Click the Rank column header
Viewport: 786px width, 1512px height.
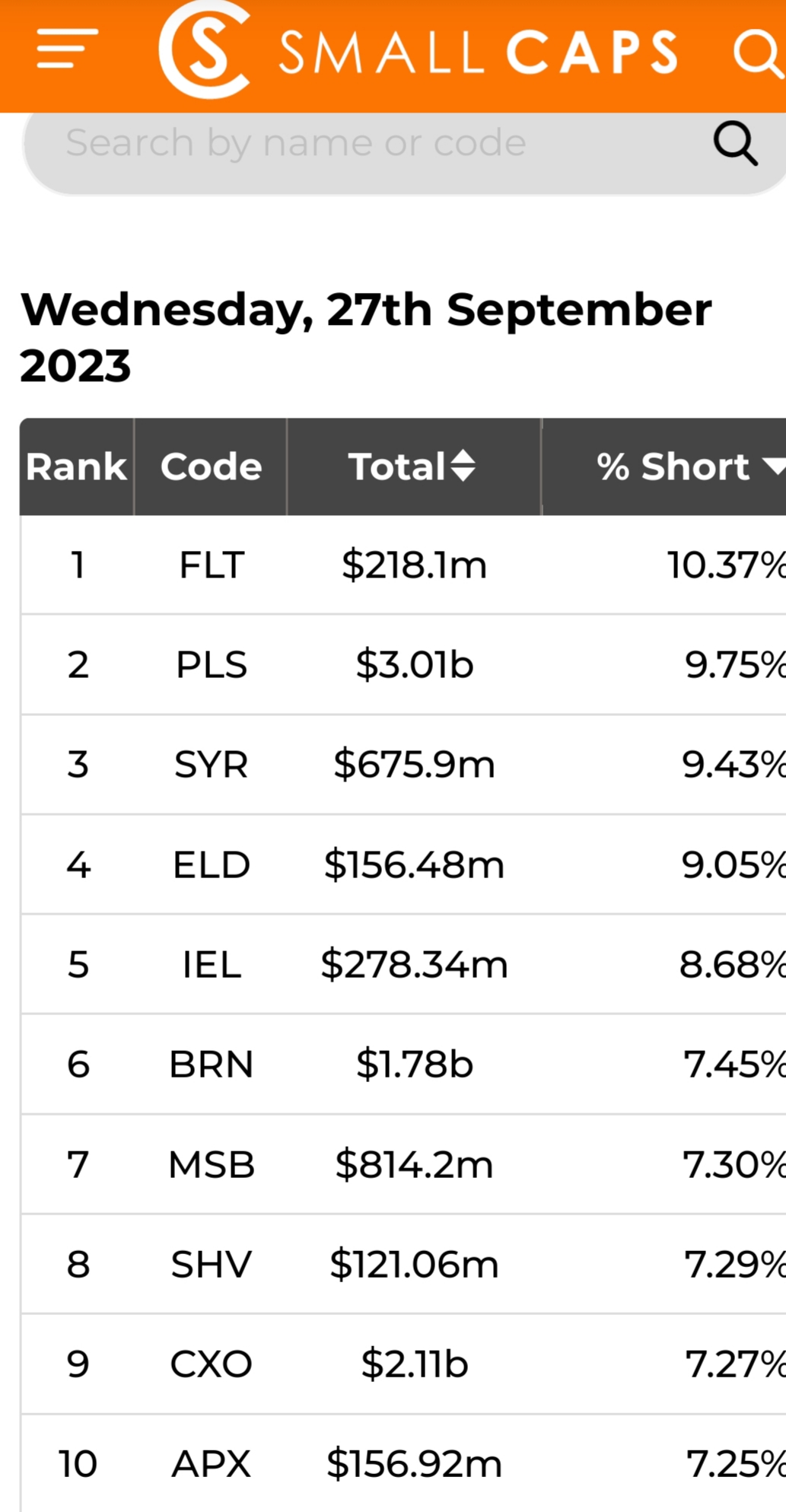coord(76,466)
